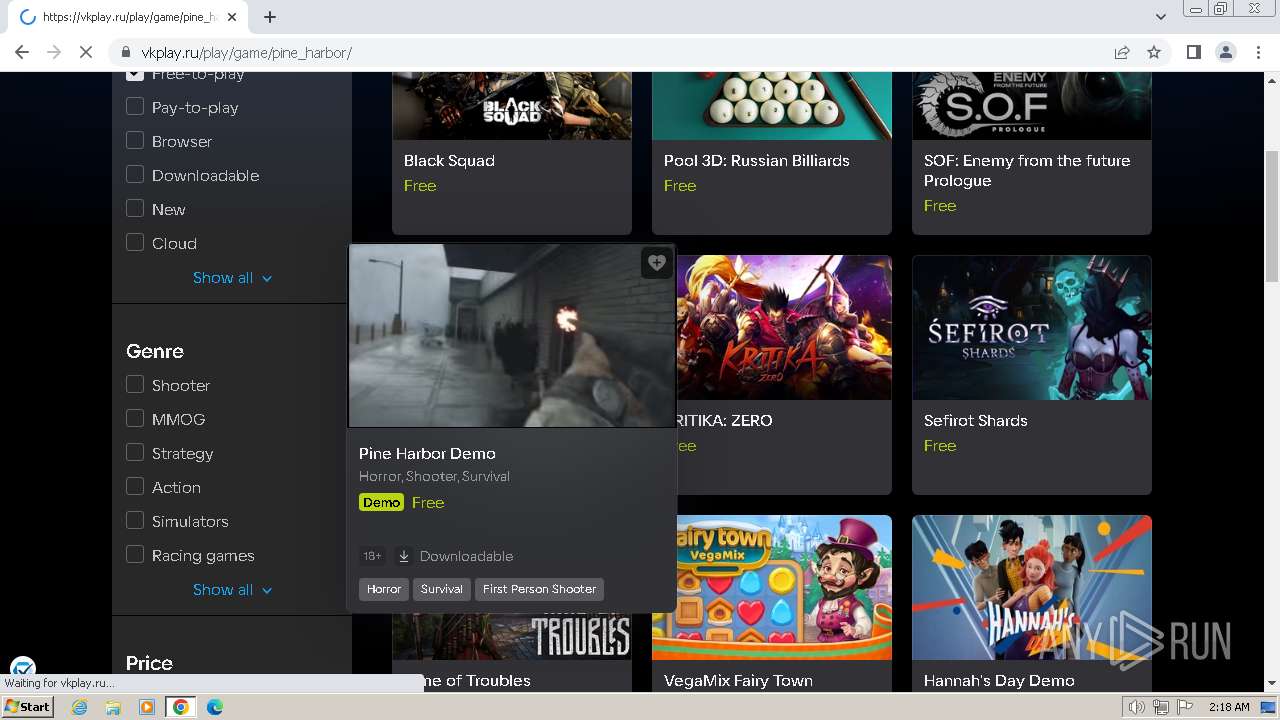Open VegaMix Fairy Town thumbnail
1280x720 pixels.
tap(772, 588)
